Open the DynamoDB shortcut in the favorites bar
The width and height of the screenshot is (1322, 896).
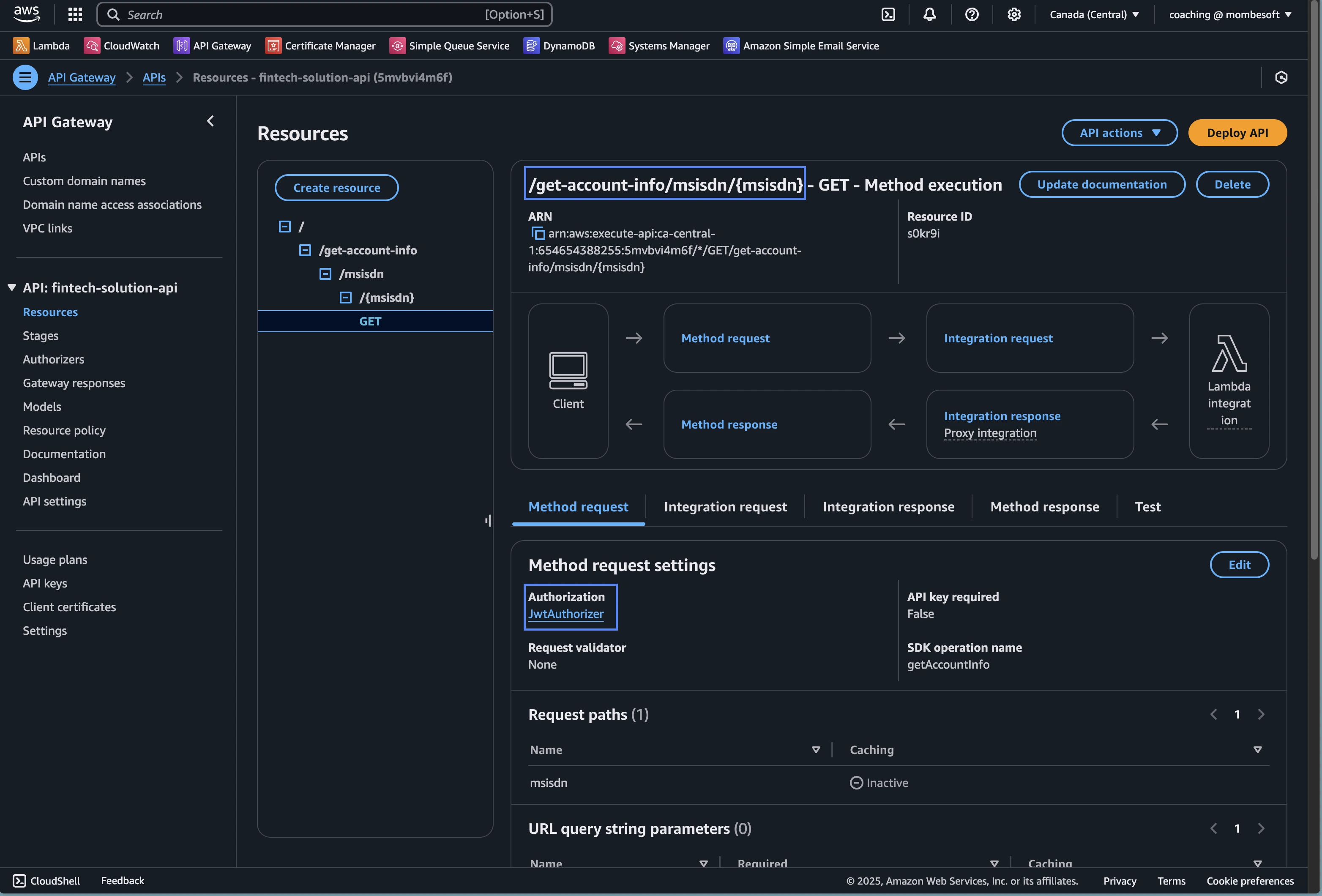click(x=559, y=46)
